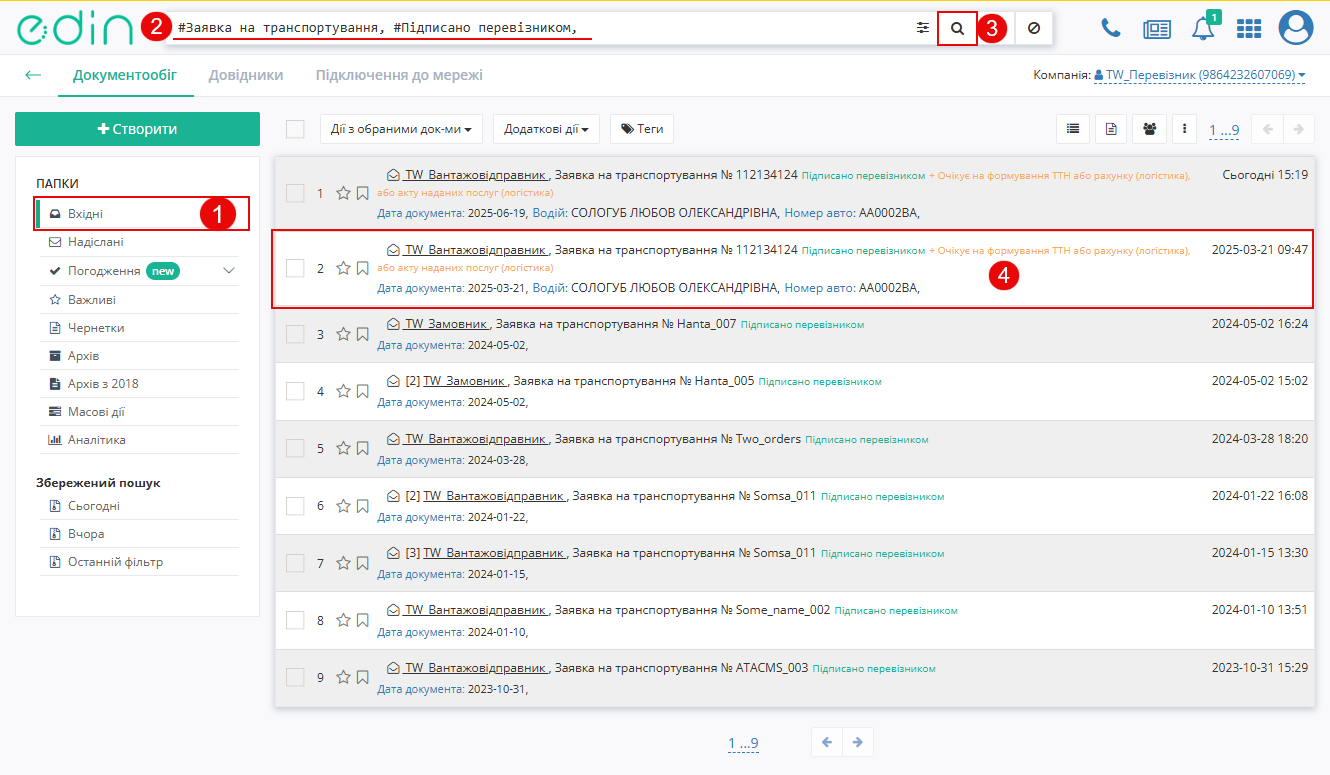Open sender link TW_Замовник in Hanta_007 row
The image size is (1330, 775).
[x=447, y=324]
